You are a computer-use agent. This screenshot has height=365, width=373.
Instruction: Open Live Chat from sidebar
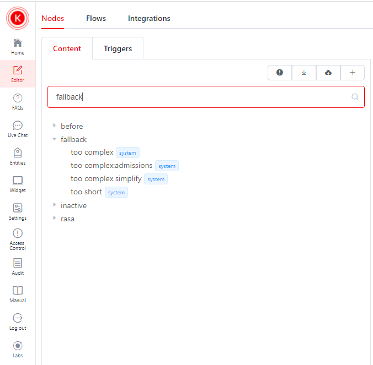[x=17, y=129]
